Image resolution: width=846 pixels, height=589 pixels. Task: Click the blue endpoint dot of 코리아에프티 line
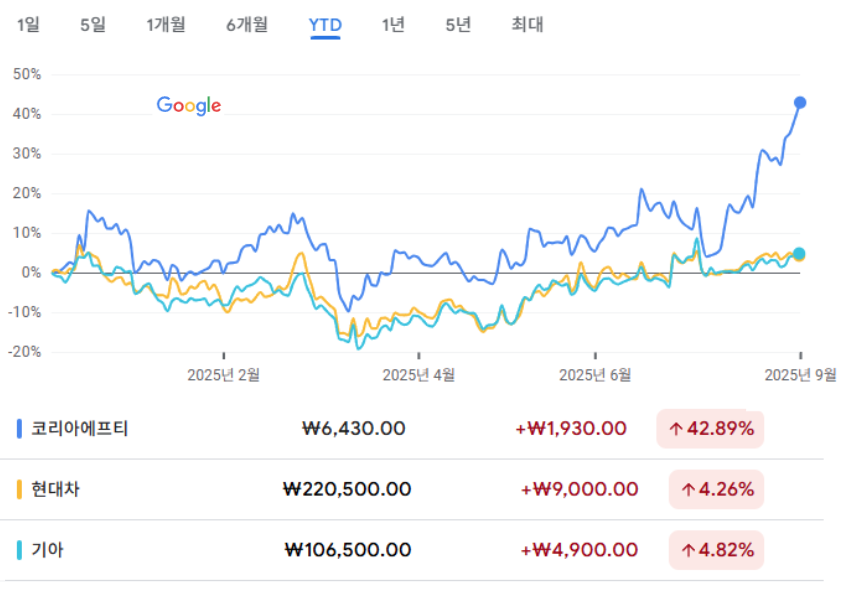pos(800,102)
